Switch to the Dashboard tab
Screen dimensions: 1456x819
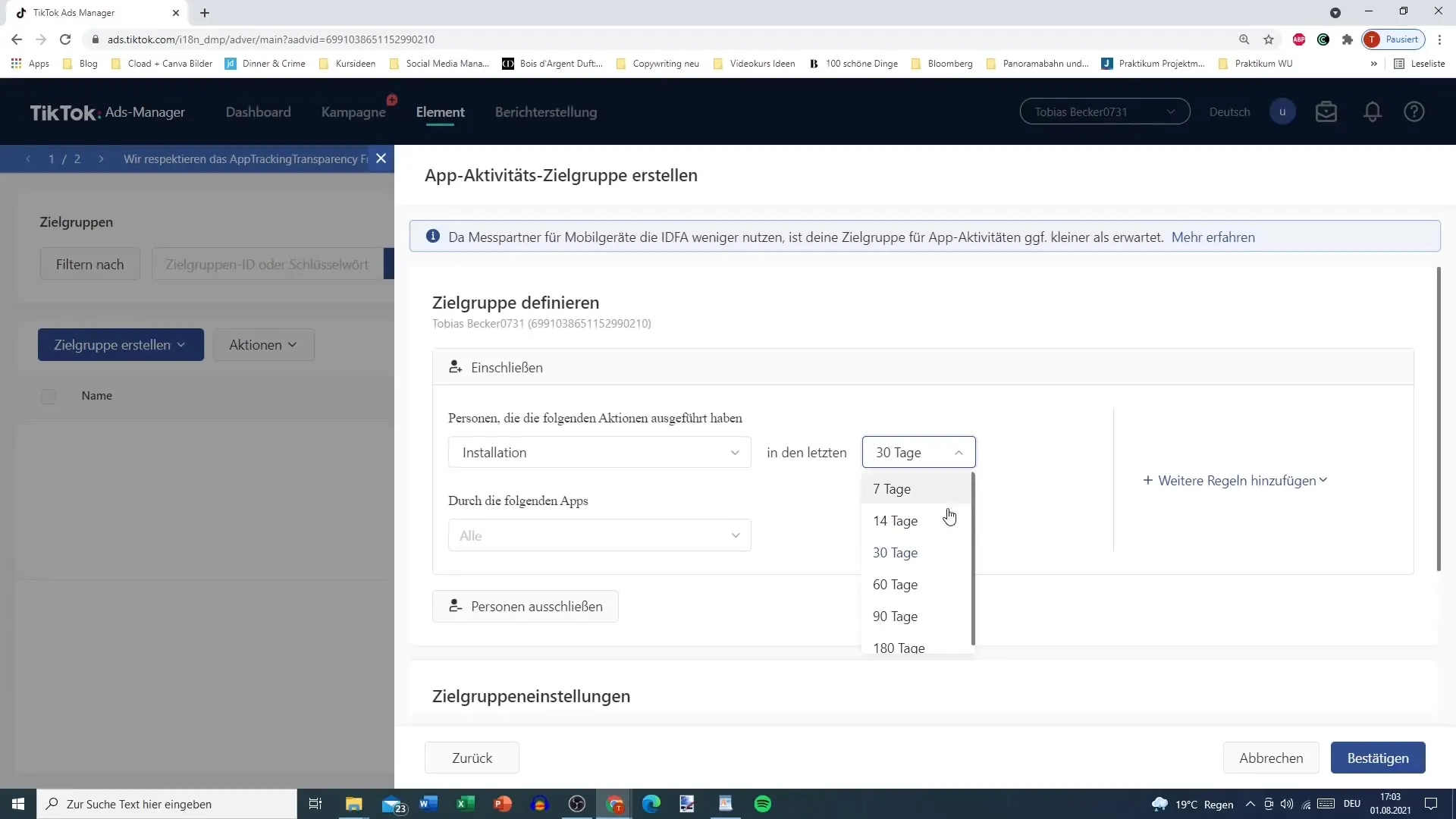click(x=258, y=111)
